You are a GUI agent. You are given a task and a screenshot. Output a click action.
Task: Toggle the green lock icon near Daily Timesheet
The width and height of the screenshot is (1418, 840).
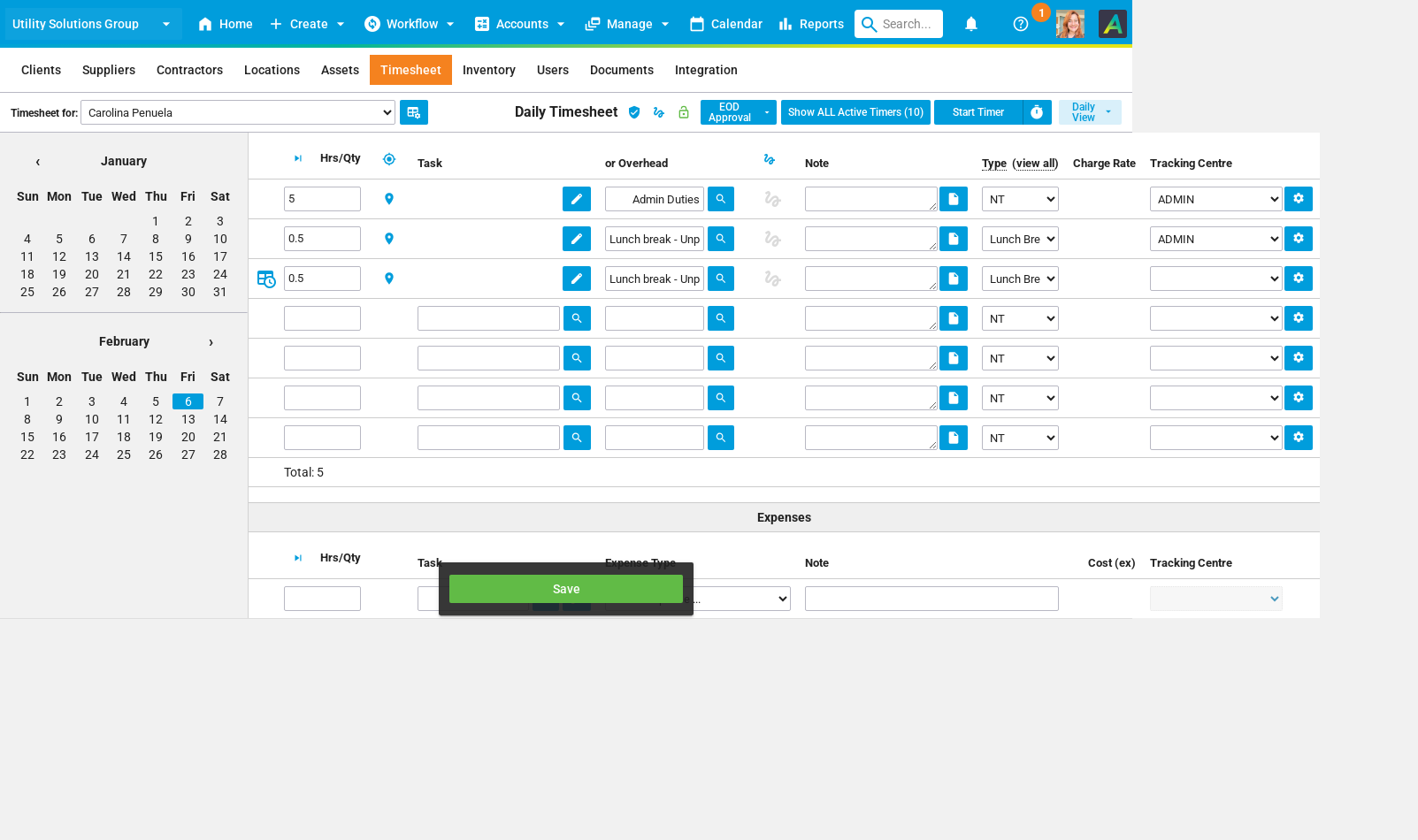click(683, 112)
